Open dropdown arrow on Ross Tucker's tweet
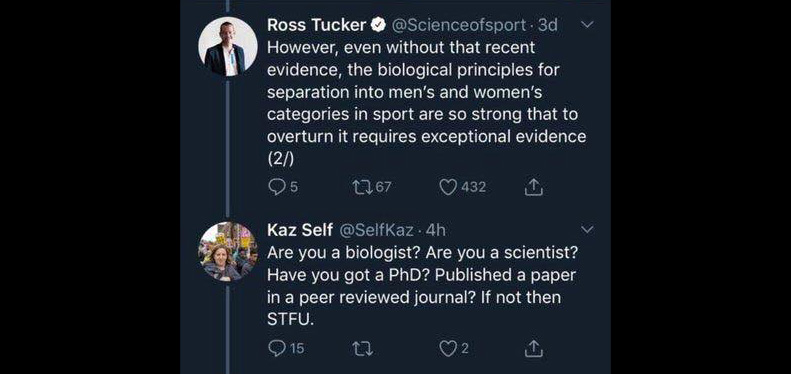Viewport: 791px width, 374px height. click(587, 24)
